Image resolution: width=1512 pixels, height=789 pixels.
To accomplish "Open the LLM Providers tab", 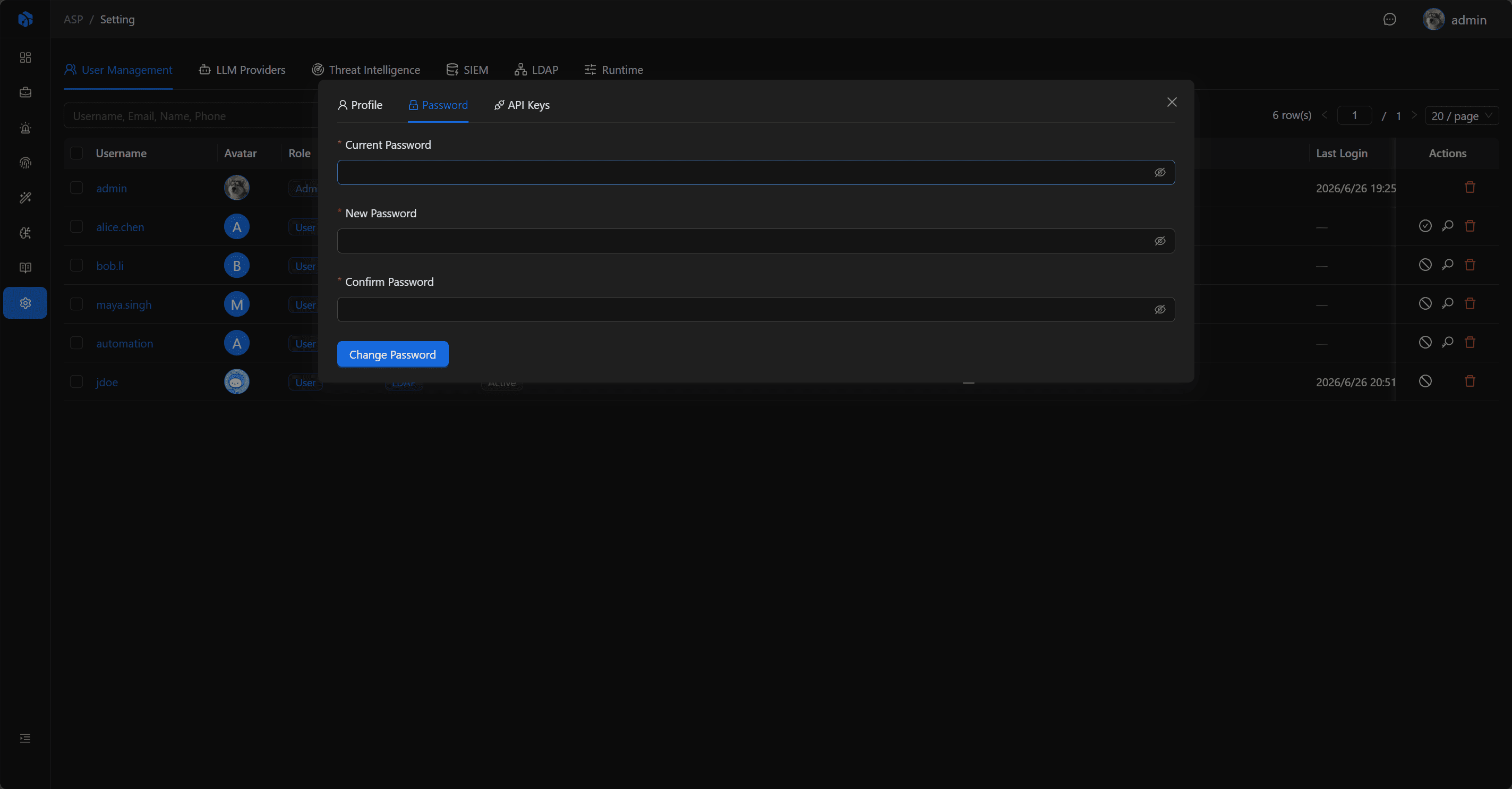I will tap(242, 70).
